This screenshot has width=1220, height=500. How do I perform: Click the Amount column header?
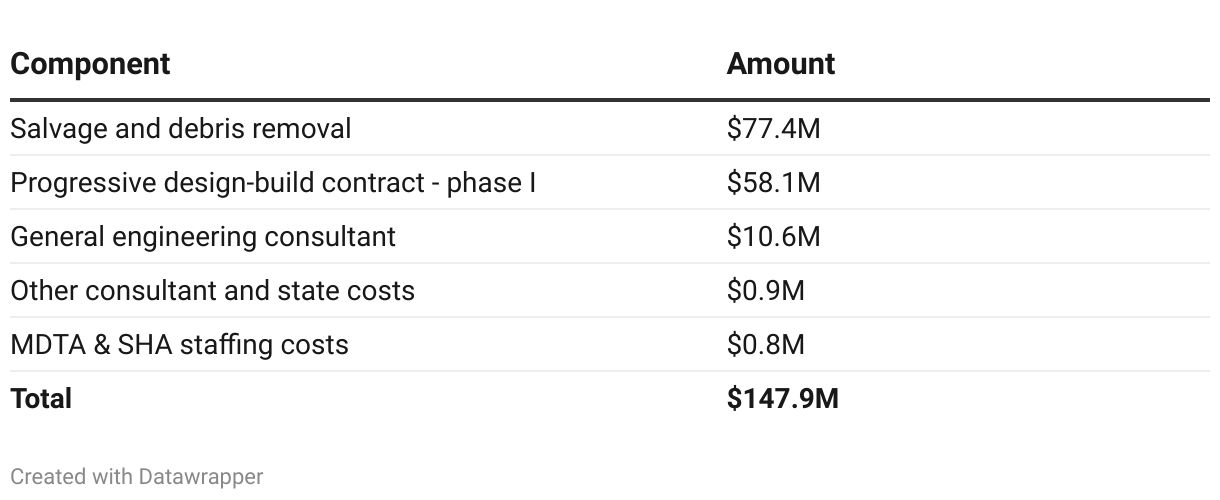[780, 64]
